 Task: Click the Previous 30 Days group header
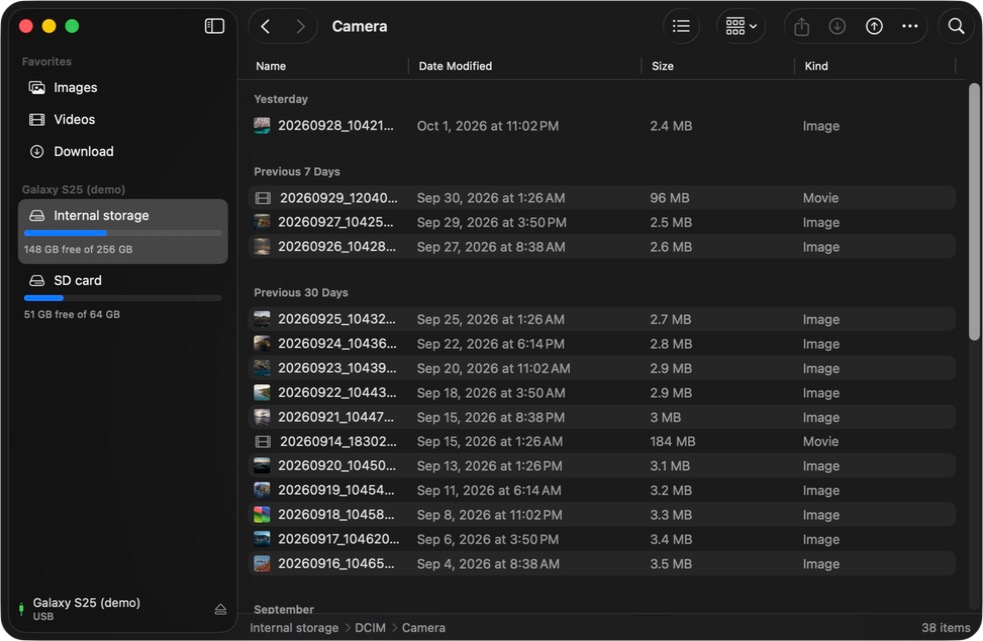coord(301,293)
